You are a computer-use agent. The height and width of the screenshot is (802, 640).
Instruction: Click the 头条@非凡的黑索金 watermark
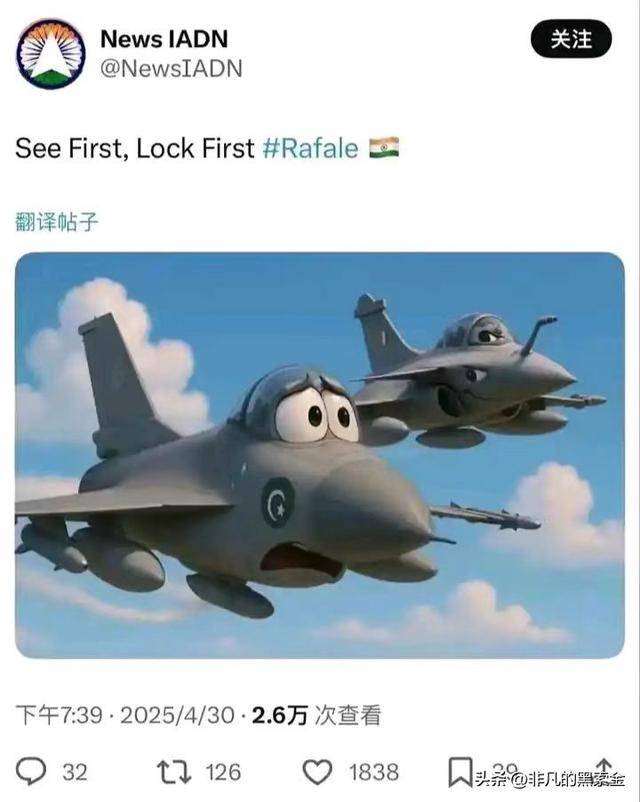point(550,779)
